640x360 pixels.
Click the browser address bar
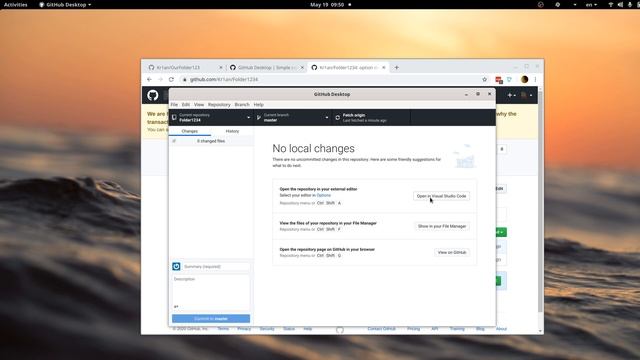(334, 80)
